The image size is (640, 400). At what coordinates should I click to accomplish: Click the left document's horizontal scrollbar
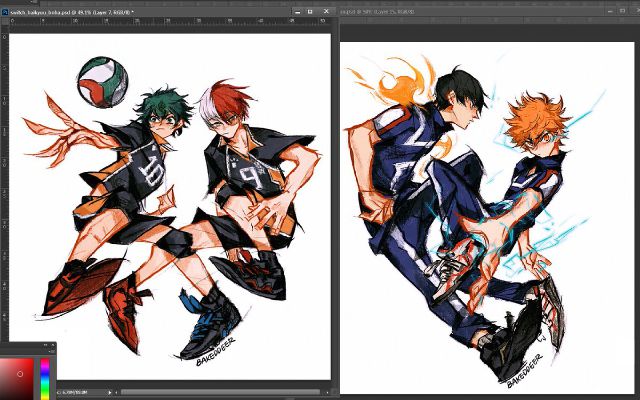(222, 393)
